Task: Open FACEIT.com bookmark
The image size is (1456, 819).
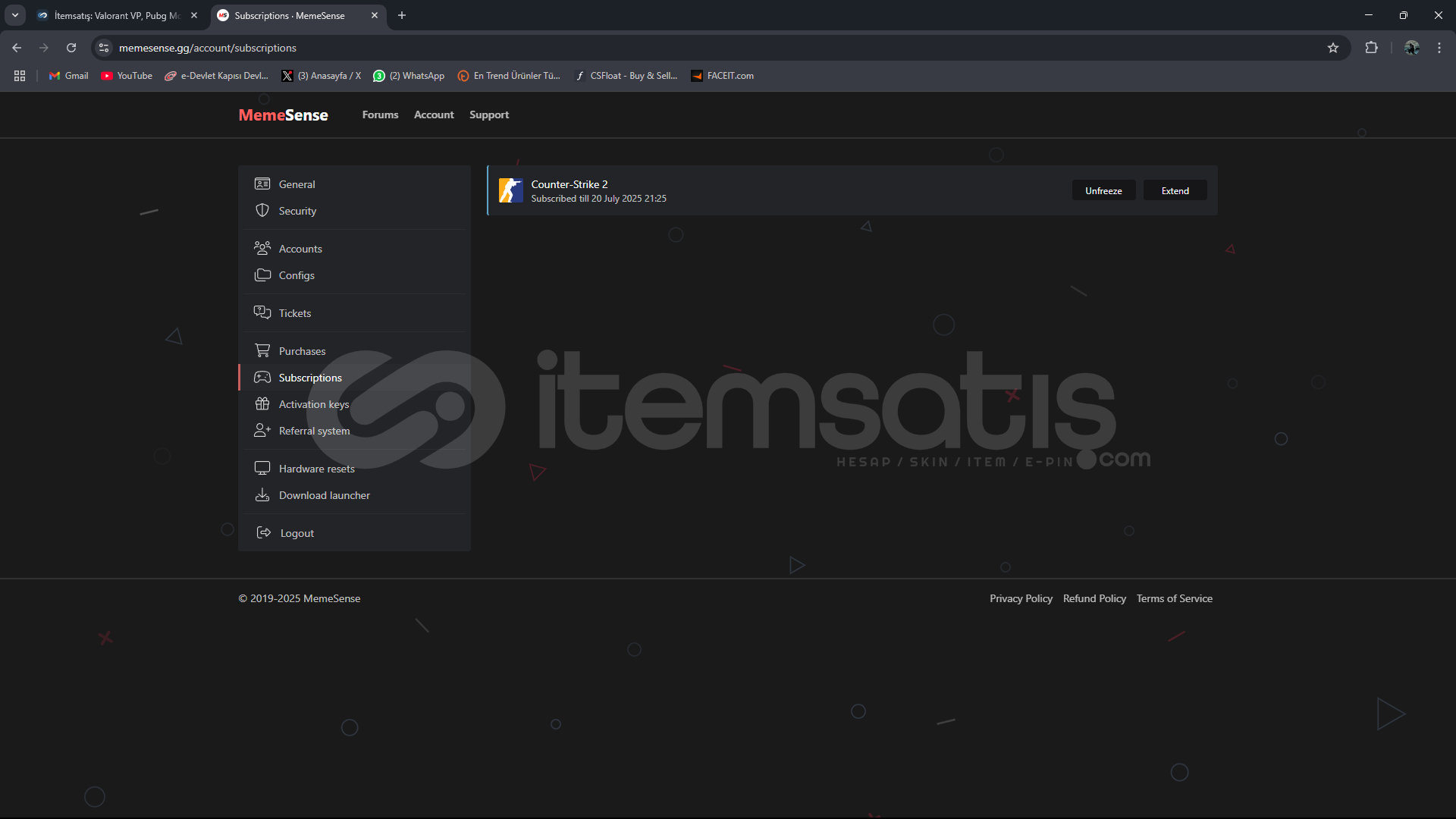Action: coord(722,76)
